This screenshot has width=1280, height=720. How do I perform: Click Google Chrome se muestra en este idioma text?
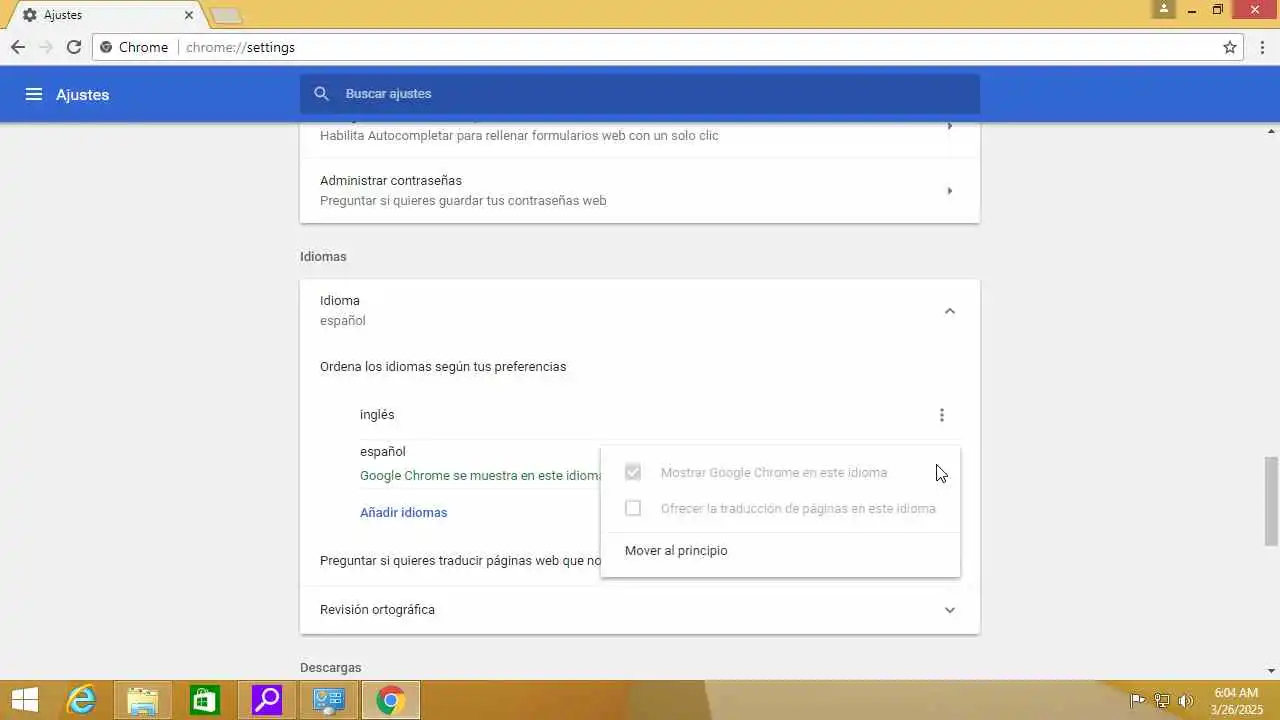point(482,476)
